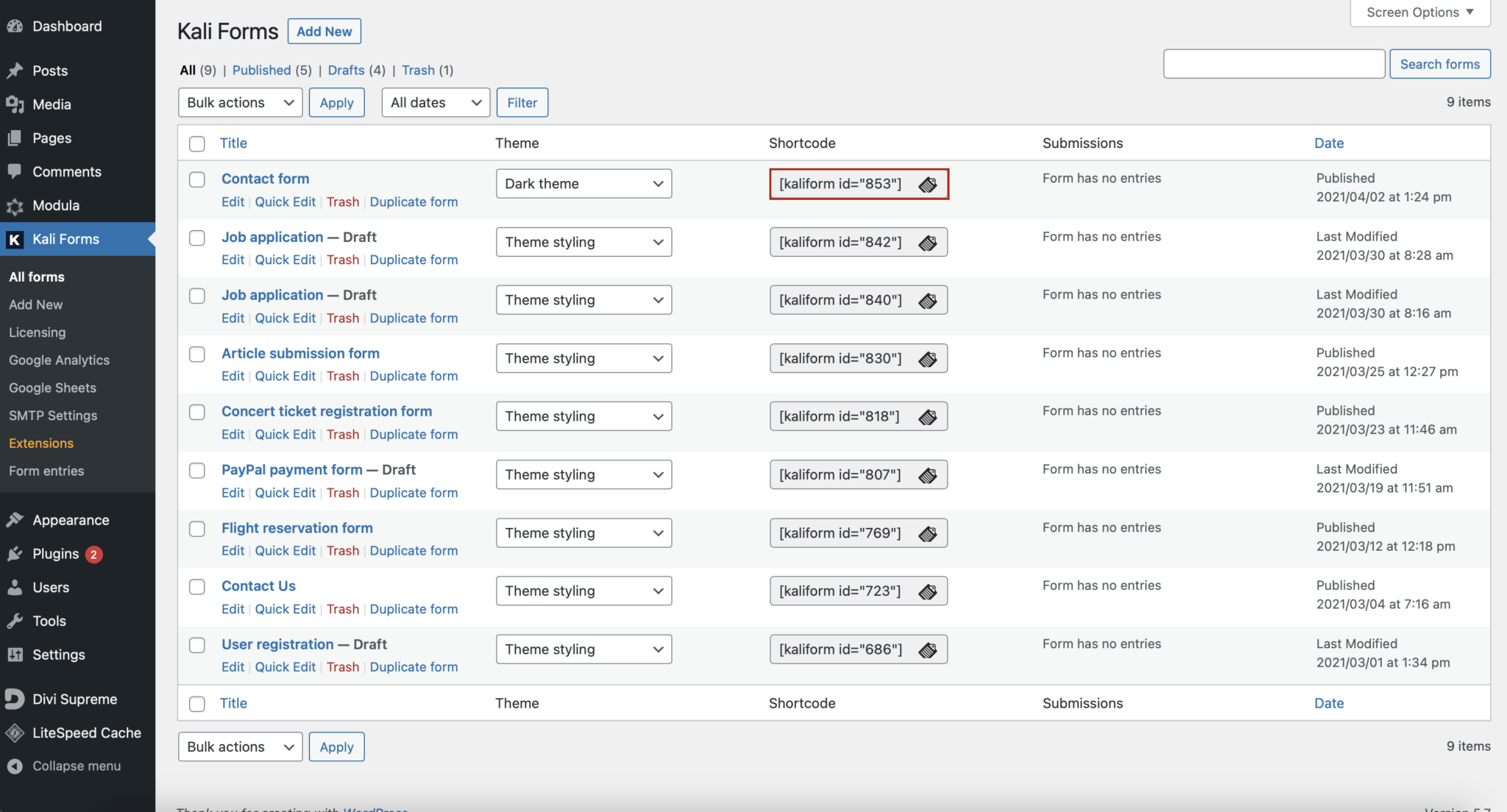Click the Pages icon in sidebar

(x=15, y=138)
